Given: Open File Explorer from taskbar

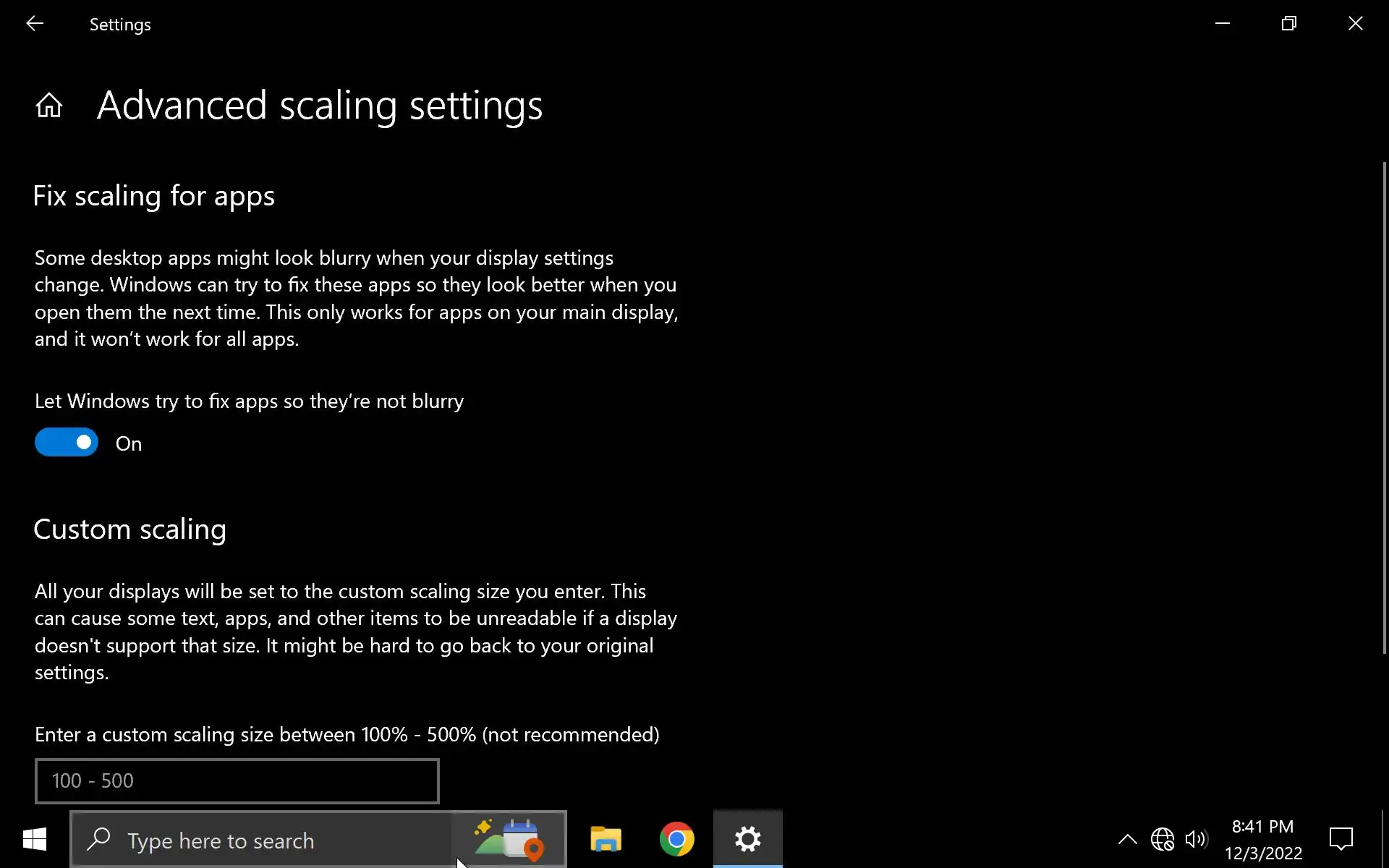Looking at the screenshot, I should [x=606, y=839].
